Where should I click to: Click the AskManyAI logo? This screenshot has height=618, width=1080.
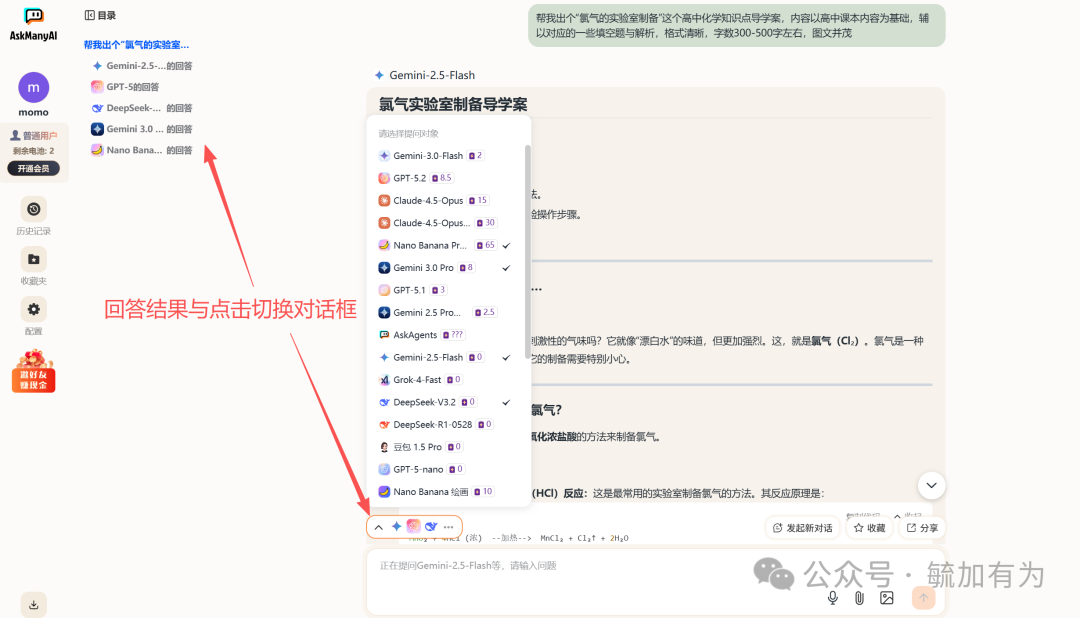[x=33, y=22]
